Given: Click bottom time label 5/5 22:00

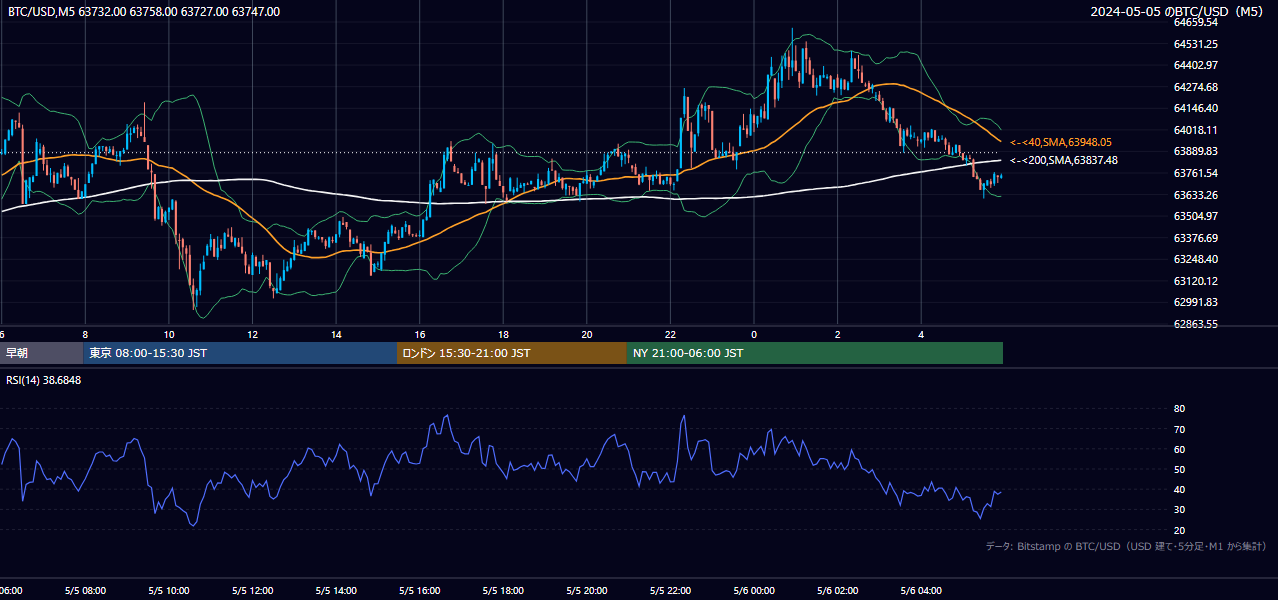Looking at the screenshot, I should tap(671, 591).
